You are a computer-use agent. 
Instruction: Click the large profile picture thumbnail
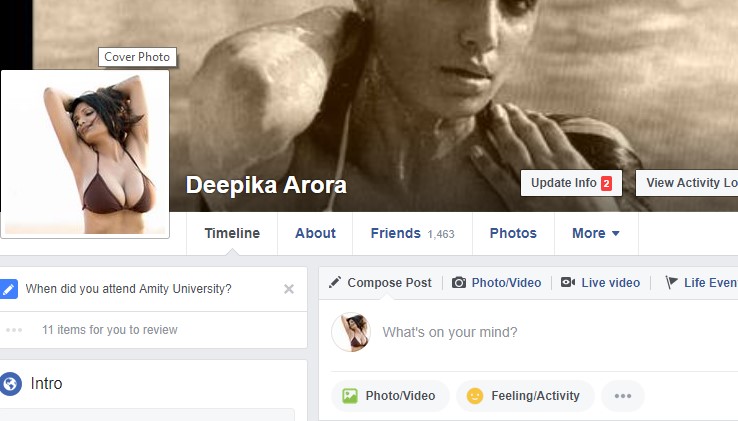[85, 154]
